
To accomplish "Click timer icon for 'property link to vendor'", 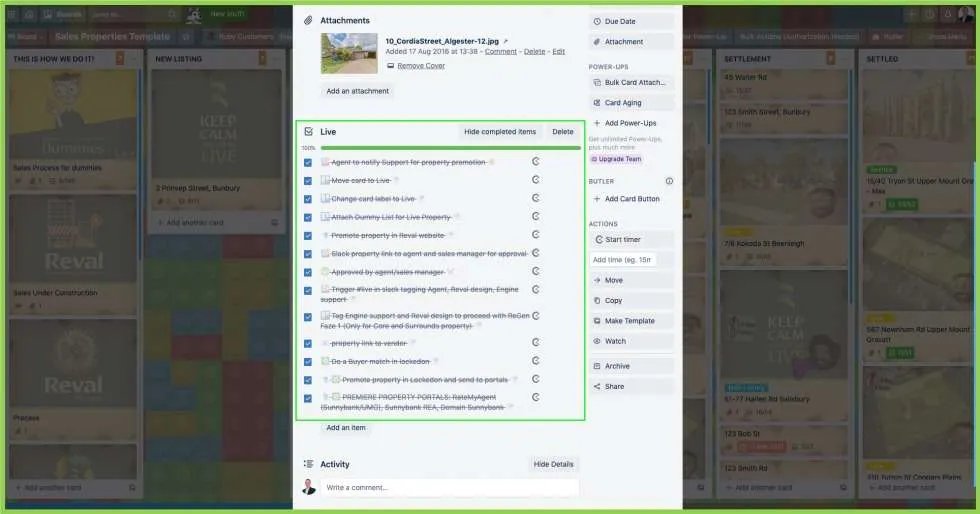I will pos(536,343).
